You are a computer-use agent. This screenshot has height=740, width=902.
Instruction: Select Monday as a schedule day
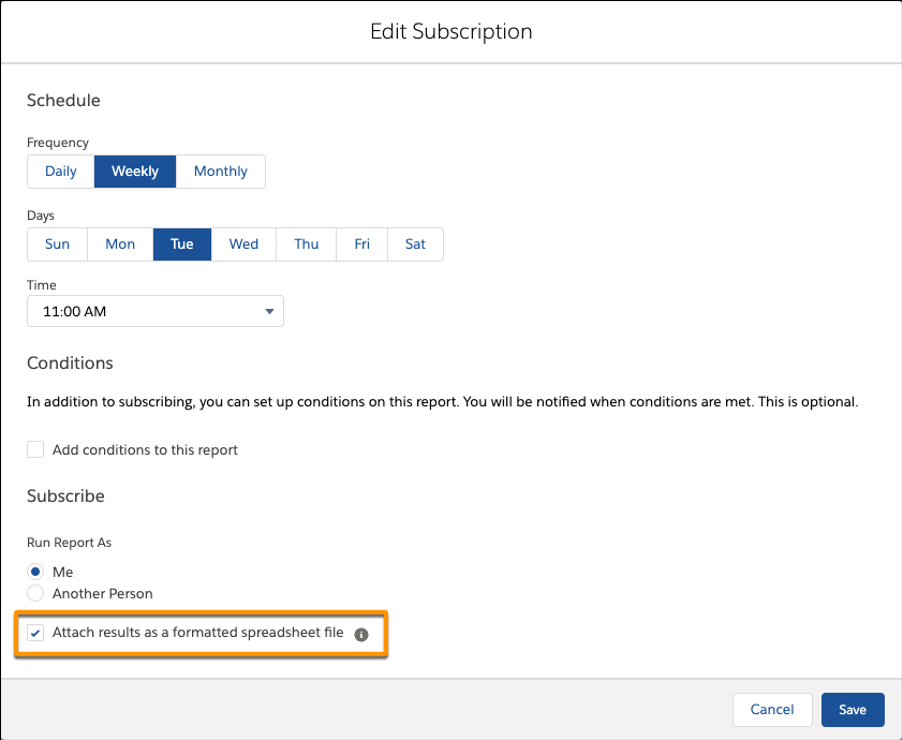click(119, 244)
